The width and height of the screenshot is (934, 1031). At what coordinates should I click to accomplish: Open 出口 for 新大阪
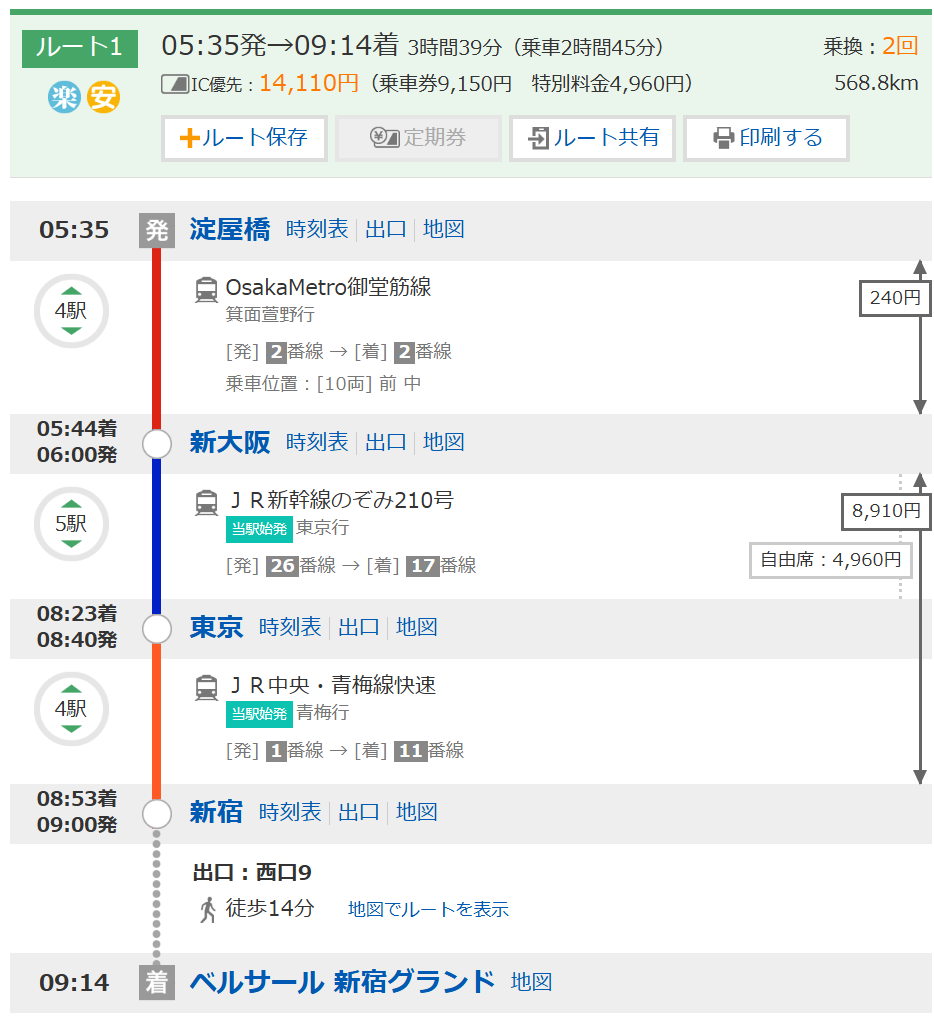click(x=385, y=443)
